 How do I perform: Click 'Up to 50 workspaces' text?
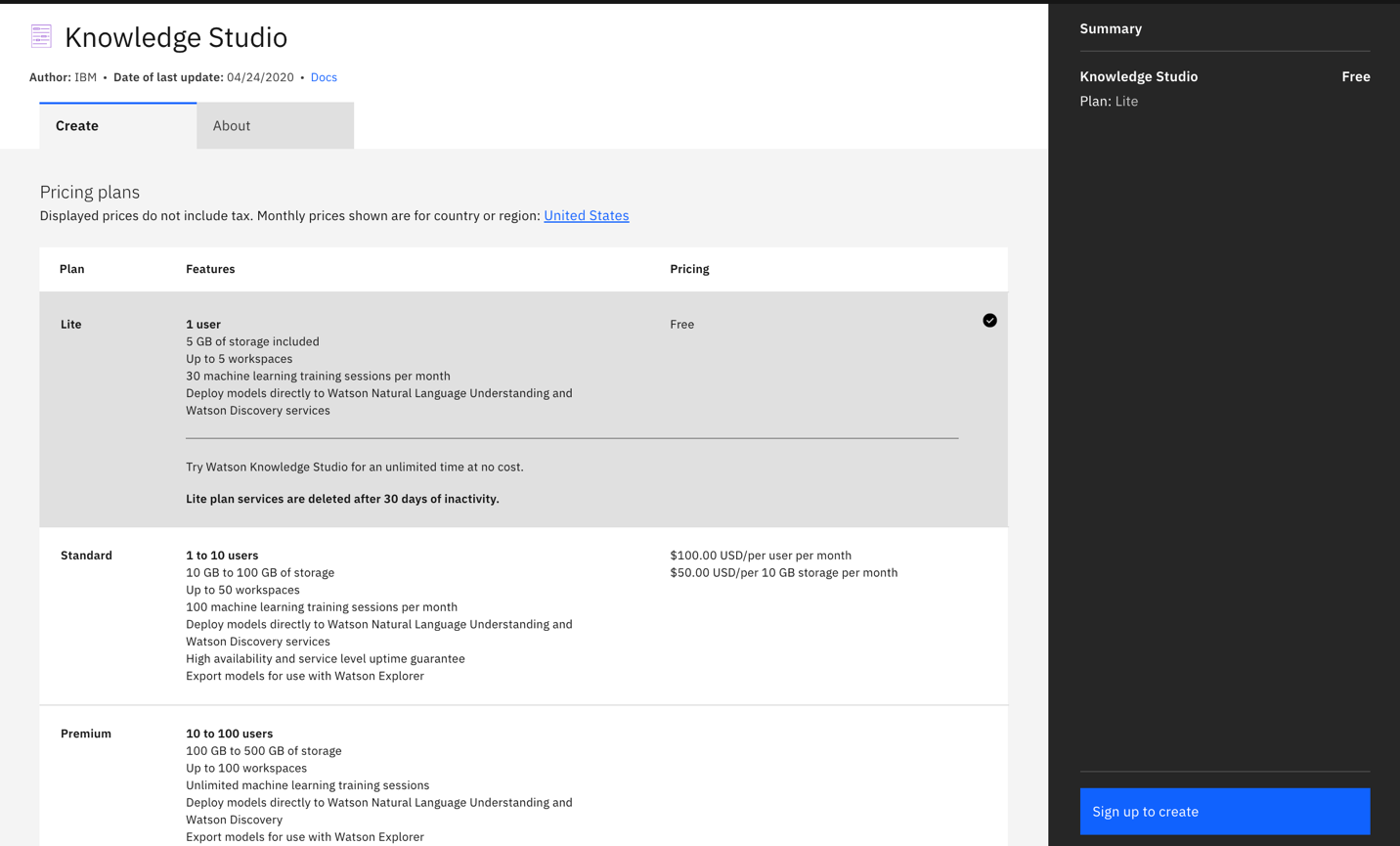(x=242, y=590)
